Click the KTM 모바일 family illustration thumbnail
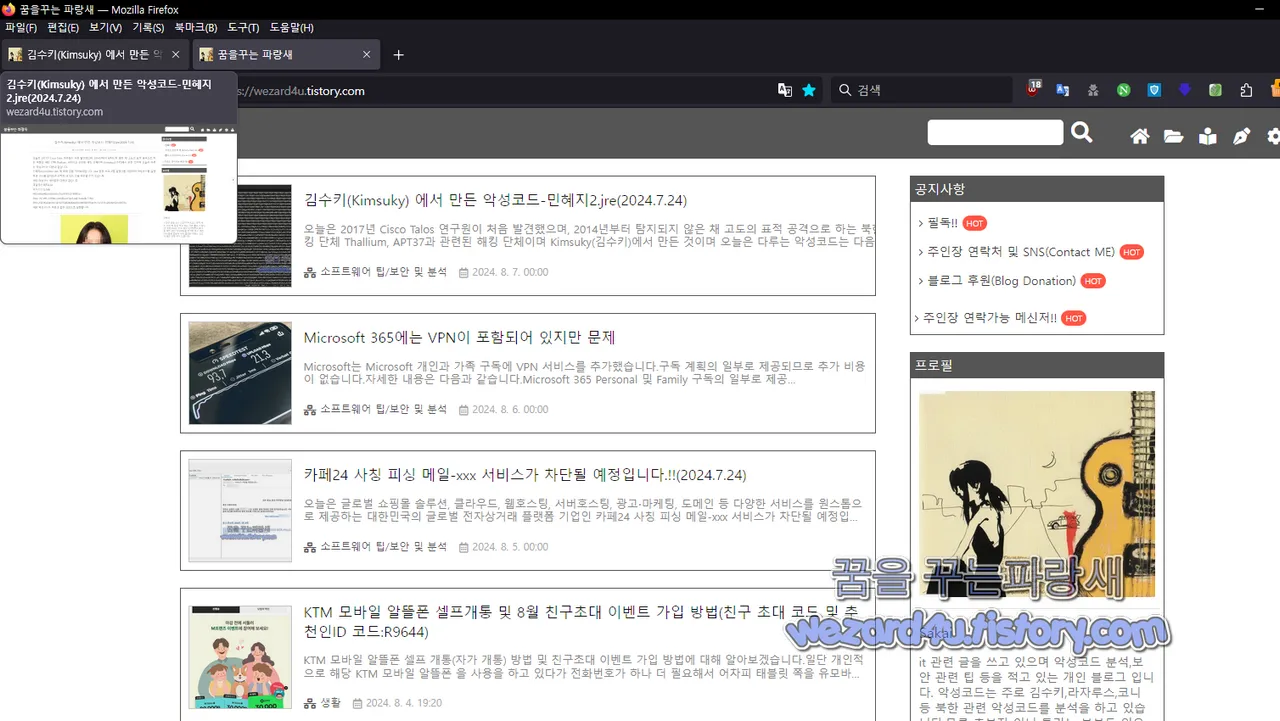The image size is (1280, 721). click(x=240, y=657)
